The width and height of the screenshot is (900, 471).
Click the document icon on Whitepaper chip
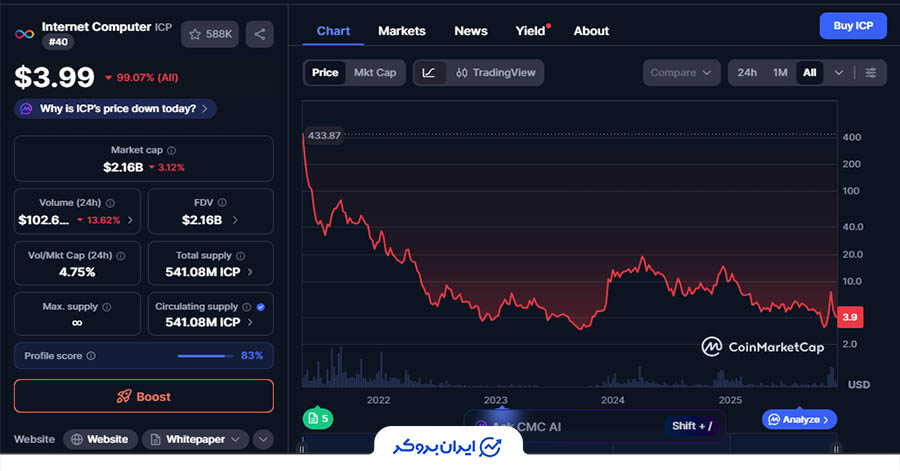(x=155, y=439)
